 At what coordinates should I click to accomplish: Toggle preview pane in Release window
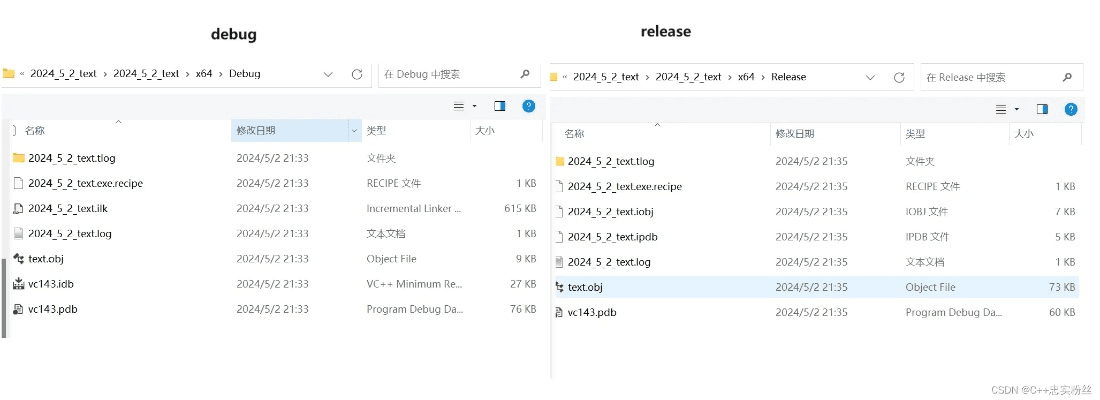[1042, 109]
